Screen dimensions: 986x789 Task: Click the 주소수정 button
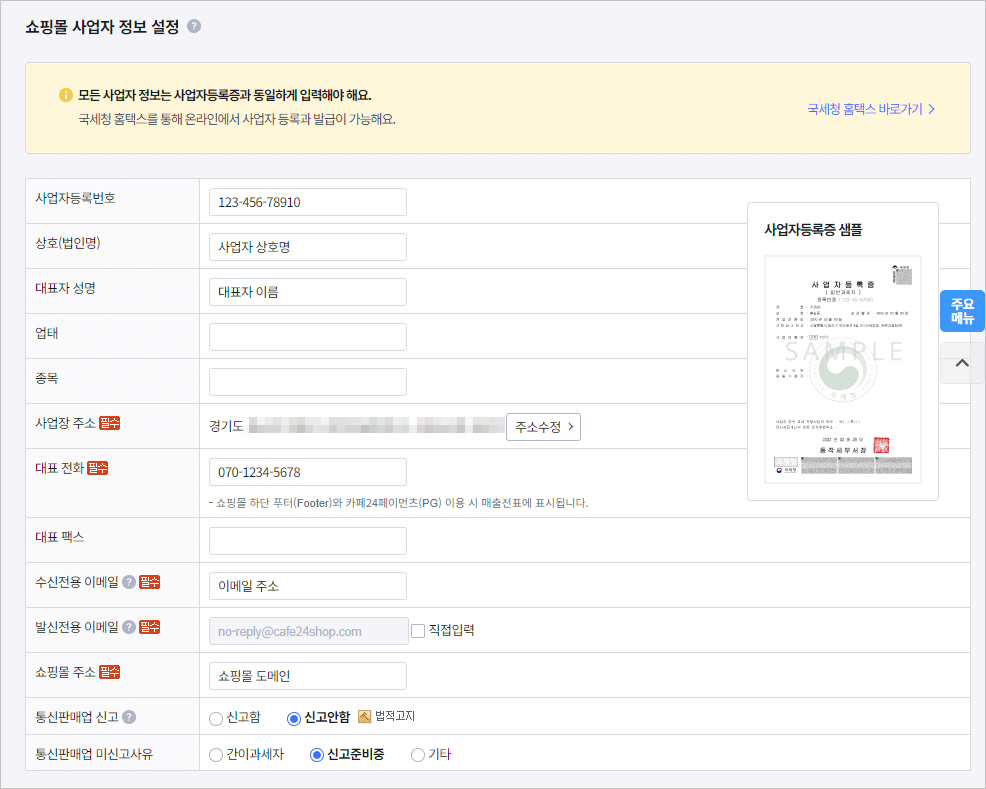[x=543, y=427]
